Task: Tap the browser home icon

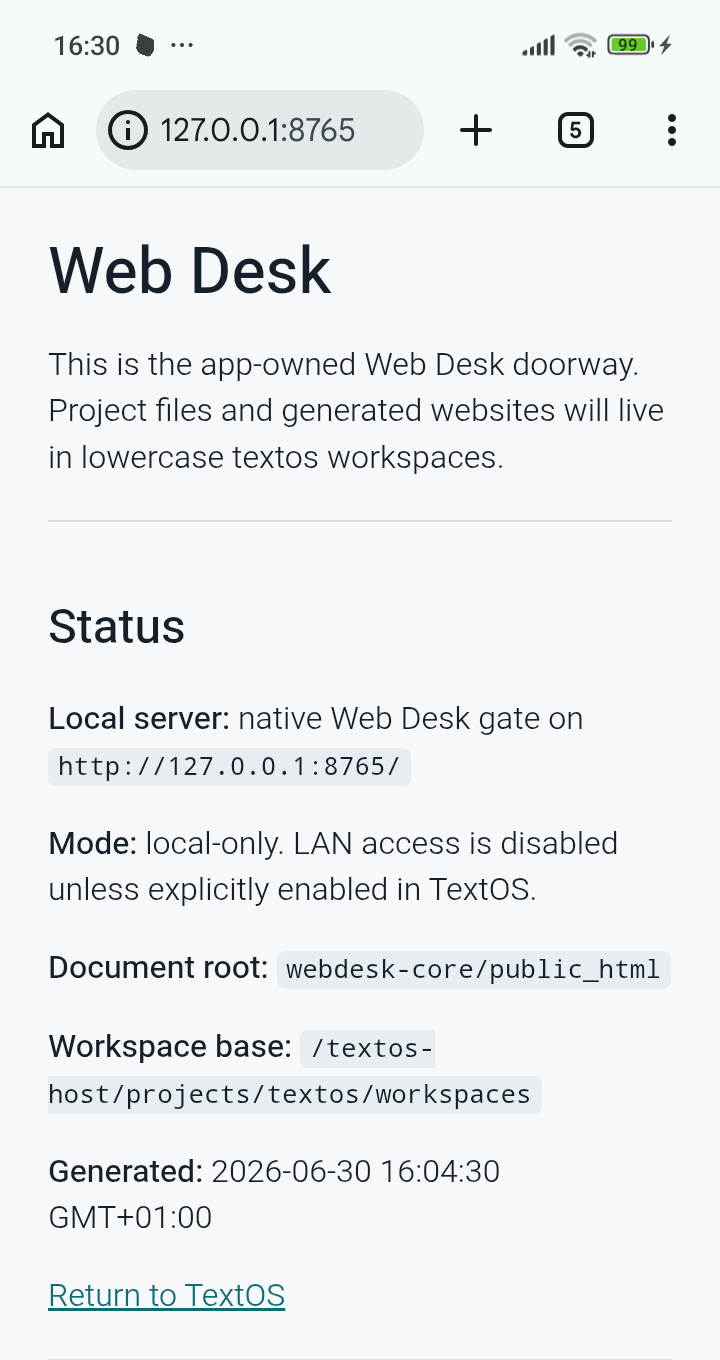Action: click(48, 130)
